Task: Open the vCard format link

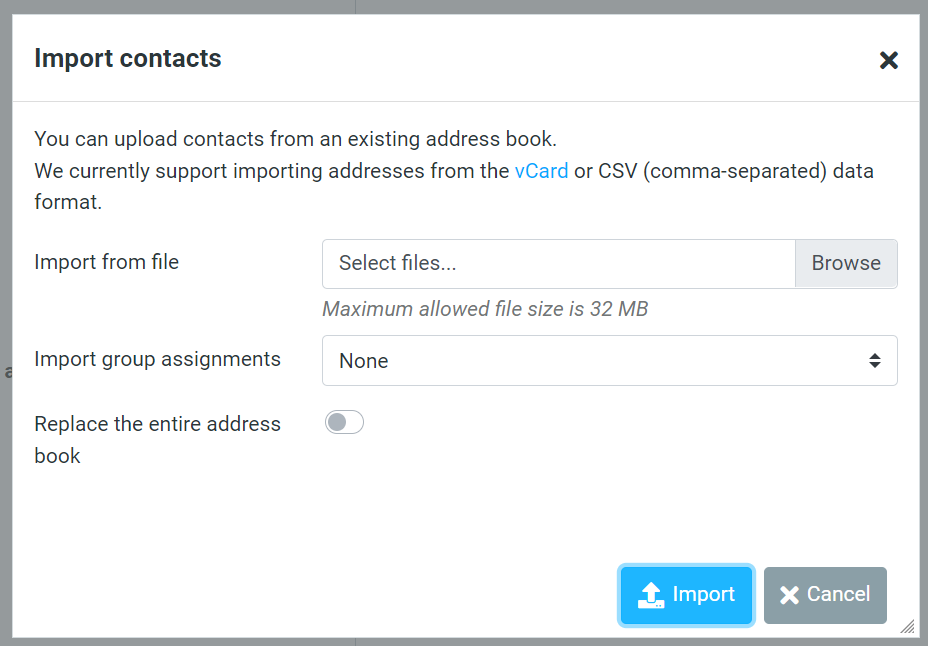Action: coord(541,171)
